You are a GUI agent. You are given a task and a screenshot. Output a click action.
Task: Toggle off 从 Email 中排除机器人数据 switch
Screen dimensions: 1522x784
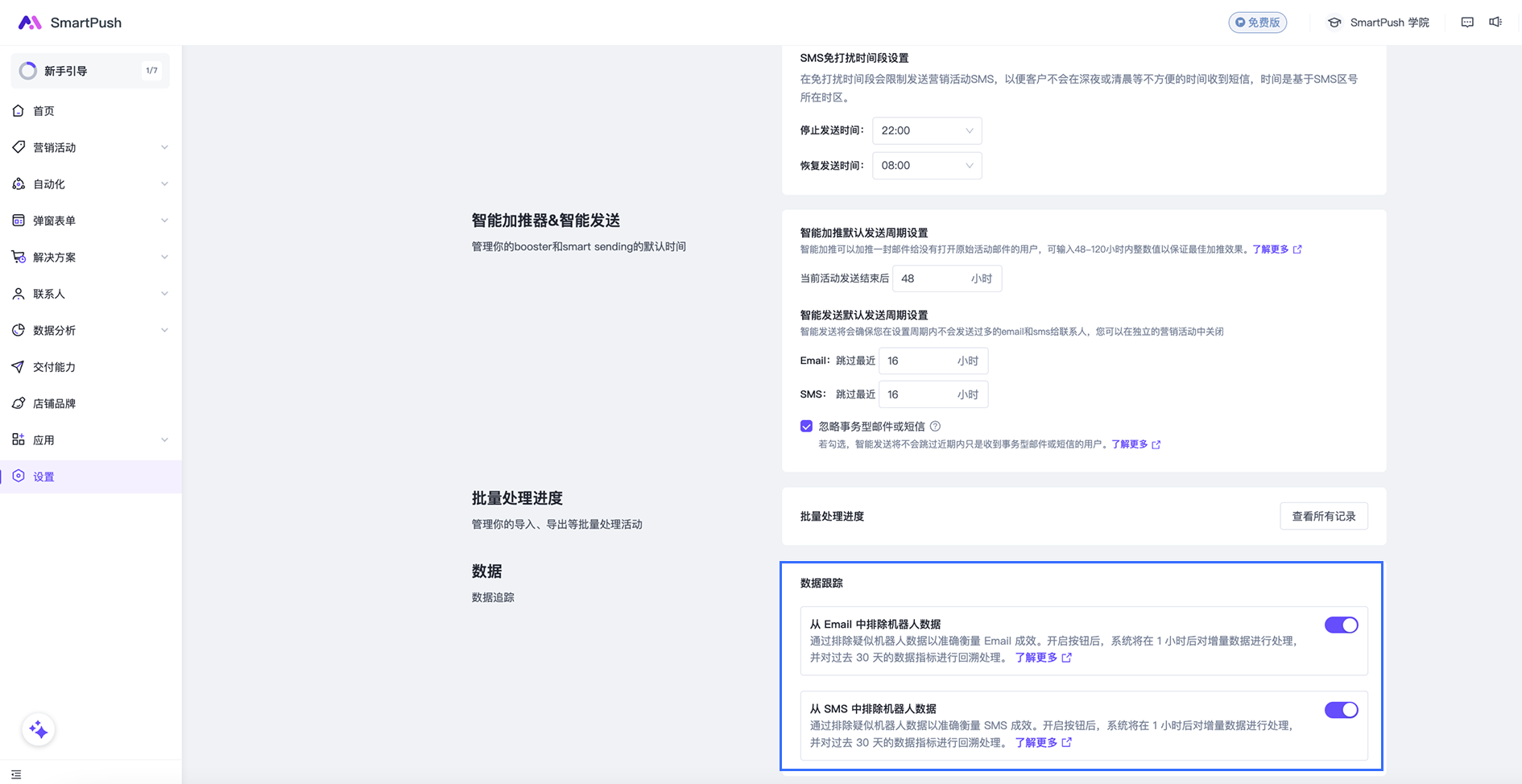[x=1341, y=625]
